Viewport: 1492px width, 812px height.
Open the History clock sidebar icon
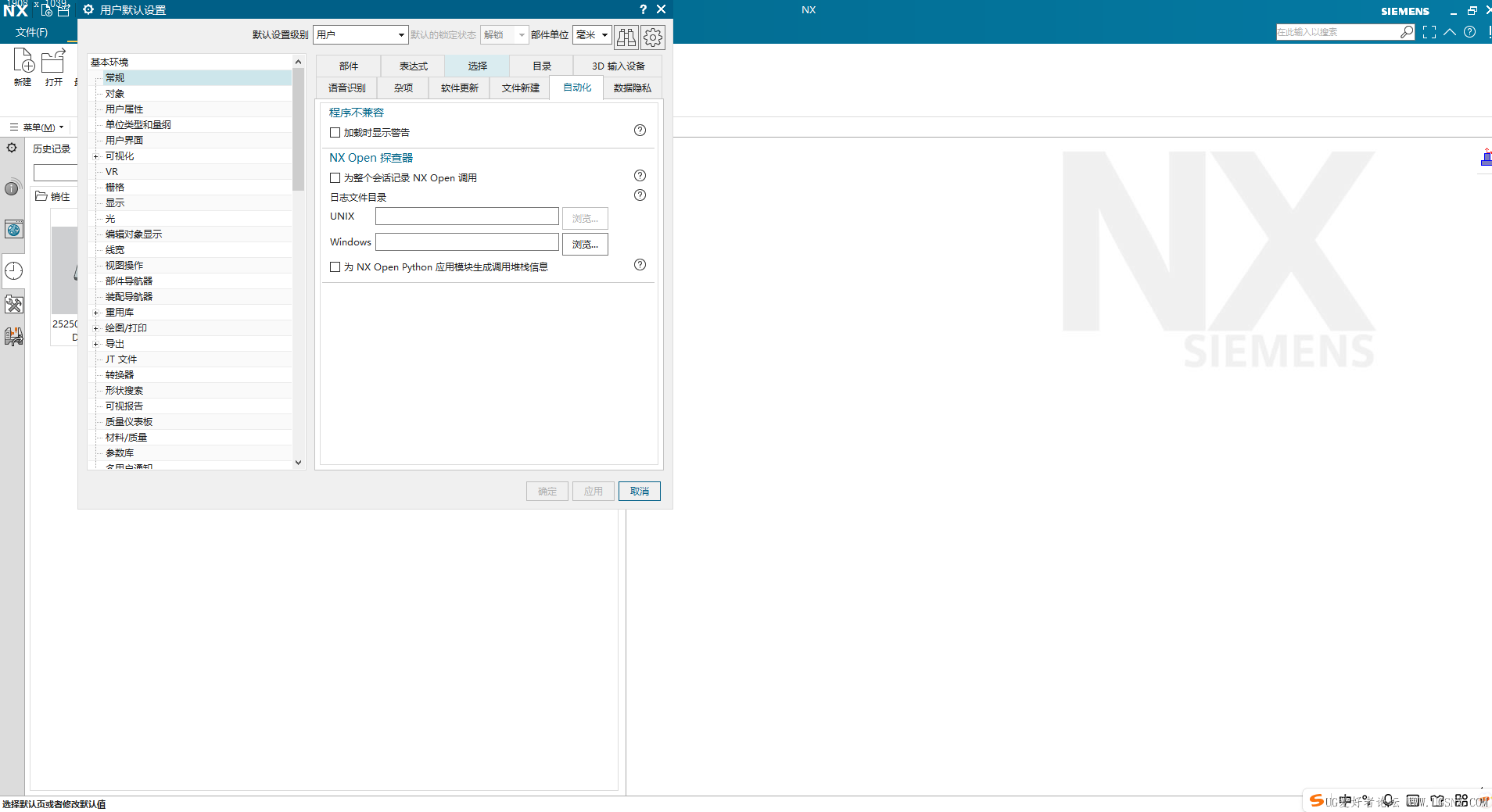14,271
